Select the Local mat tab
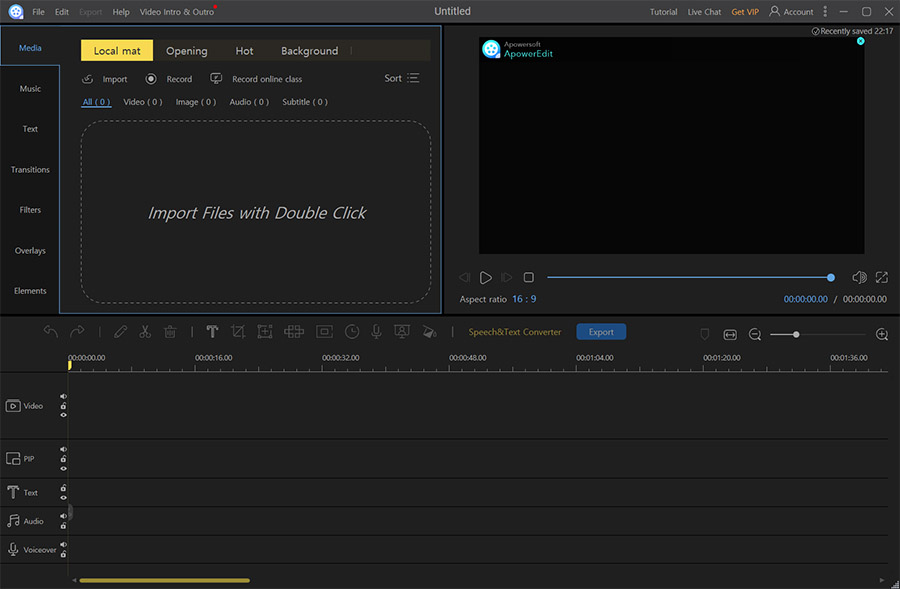This screenshot has width=900, height=589. click(117, 51)
